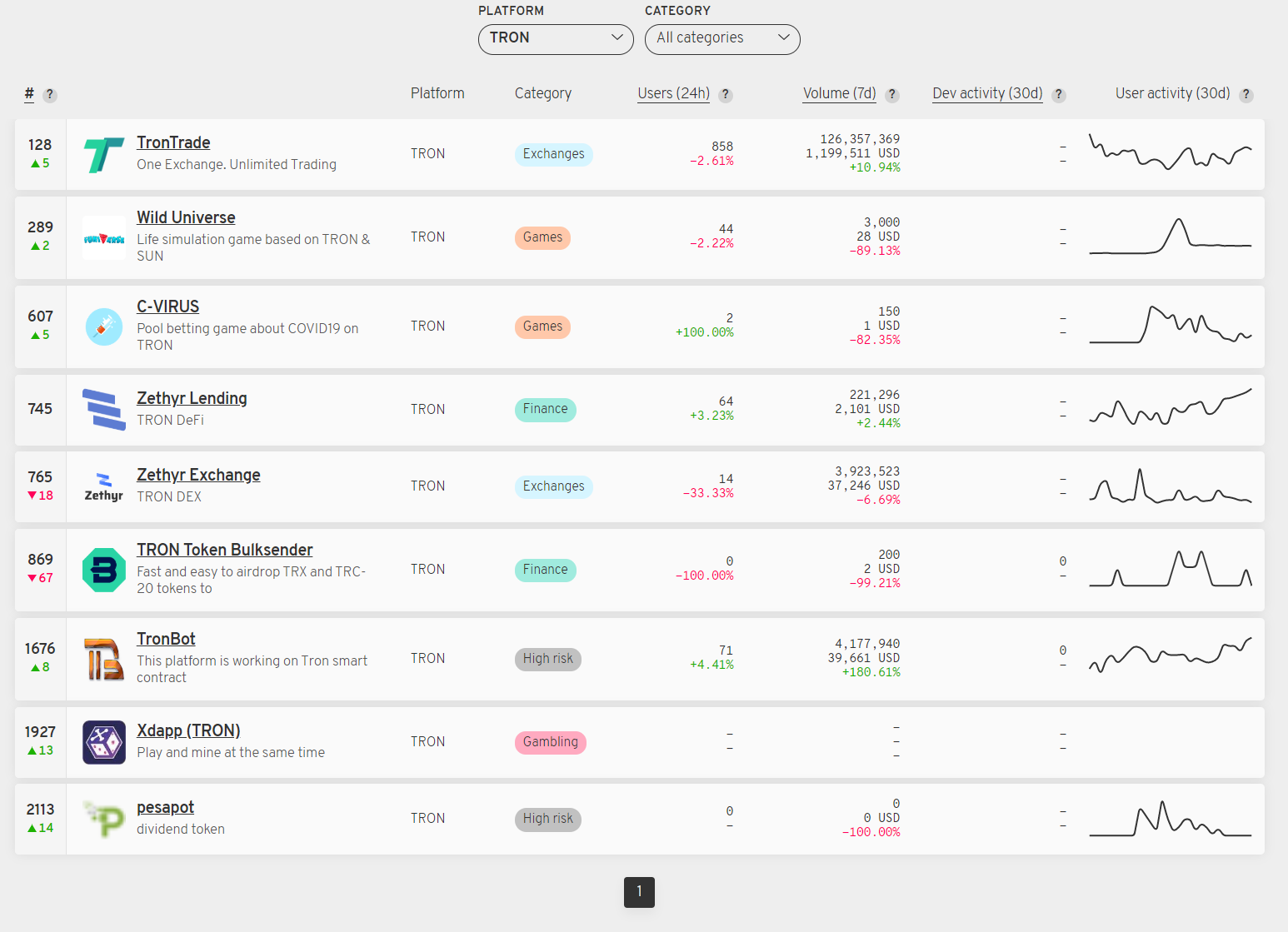Click the TronBot logo icon
This screenshot has width=1288, height=932.
coord(103,659)
